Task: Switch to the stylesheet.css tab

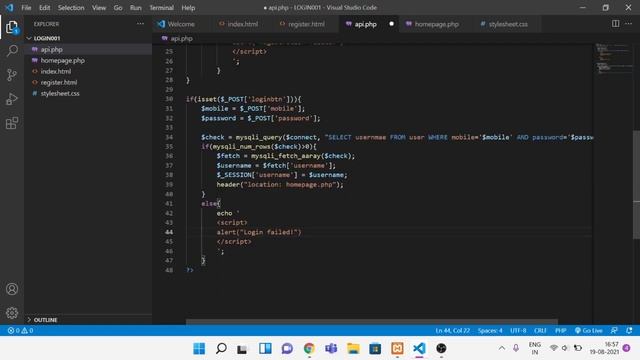Action: click(x=508, y=24)
